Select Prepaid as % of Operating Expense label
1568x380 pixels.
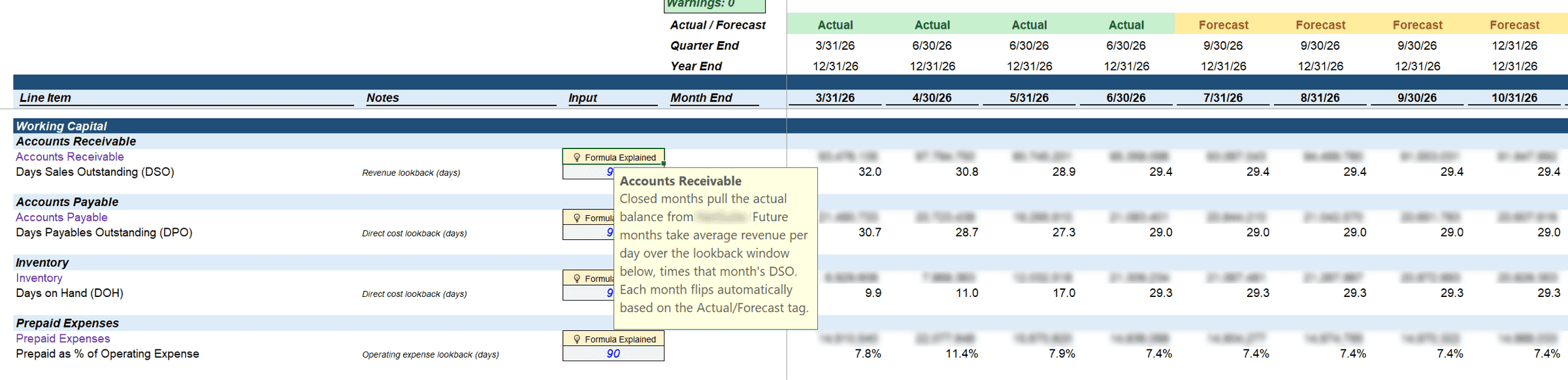[x=108, y=354]
